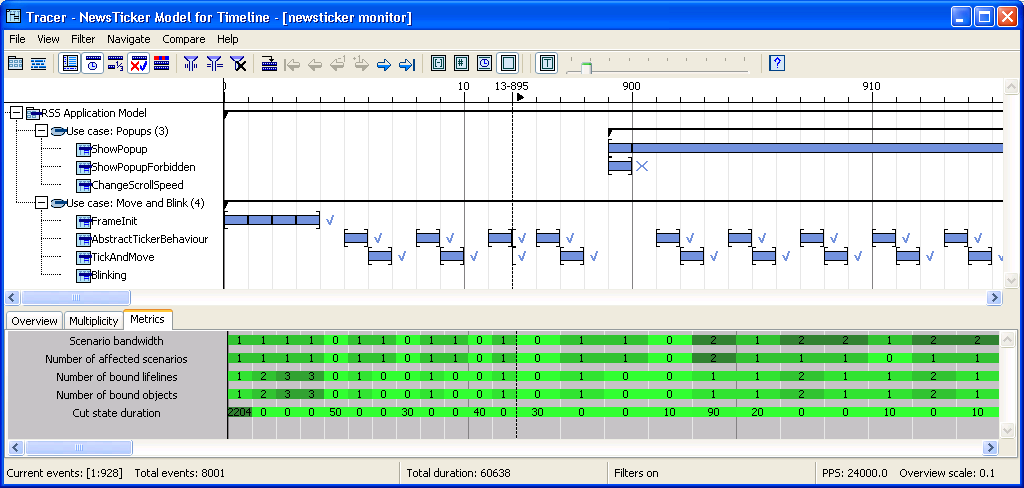Toggle the list panel view button

tap(70, 64)
